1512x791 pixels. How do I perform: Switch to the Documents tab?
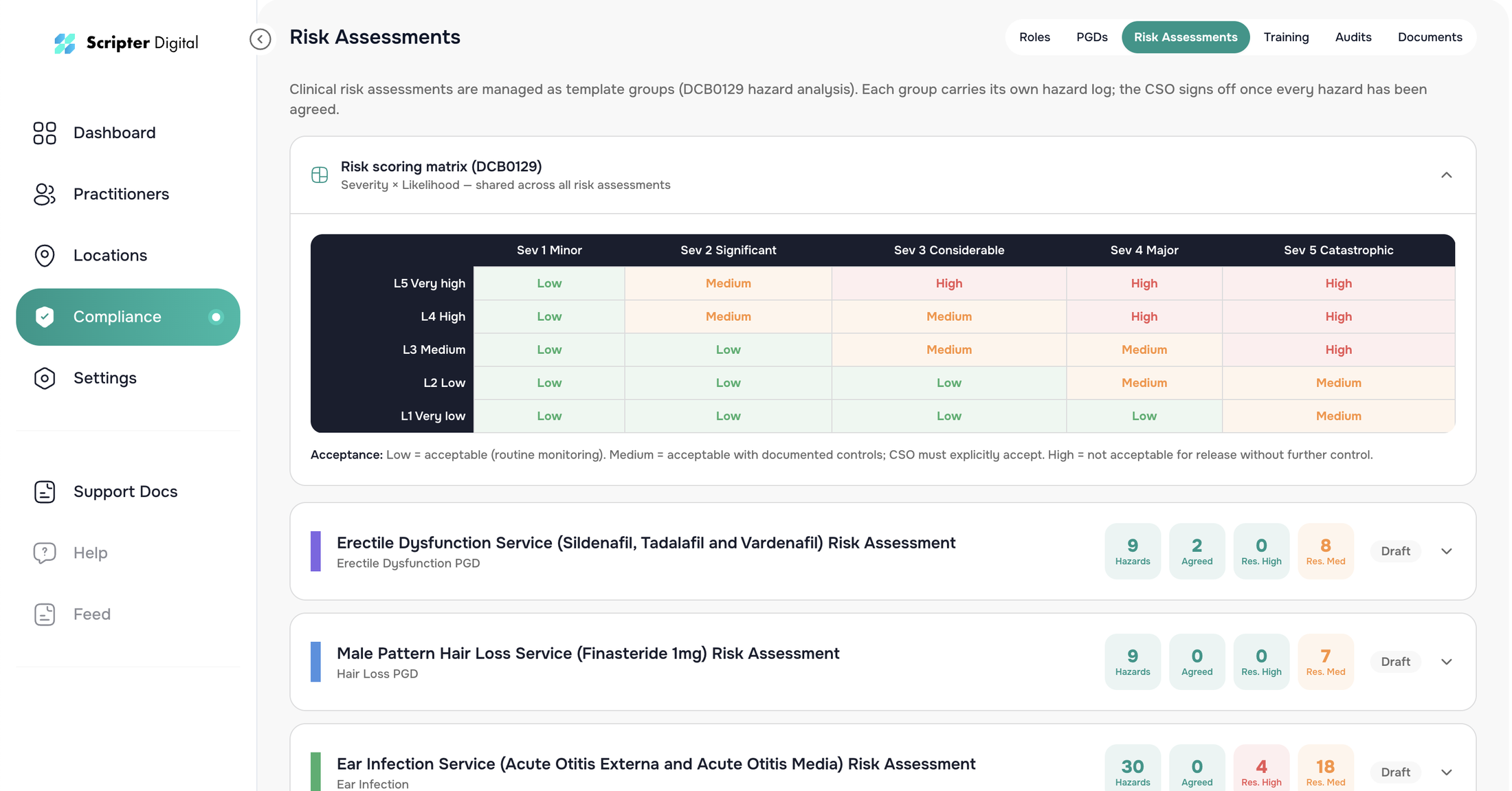point(1430,37)
